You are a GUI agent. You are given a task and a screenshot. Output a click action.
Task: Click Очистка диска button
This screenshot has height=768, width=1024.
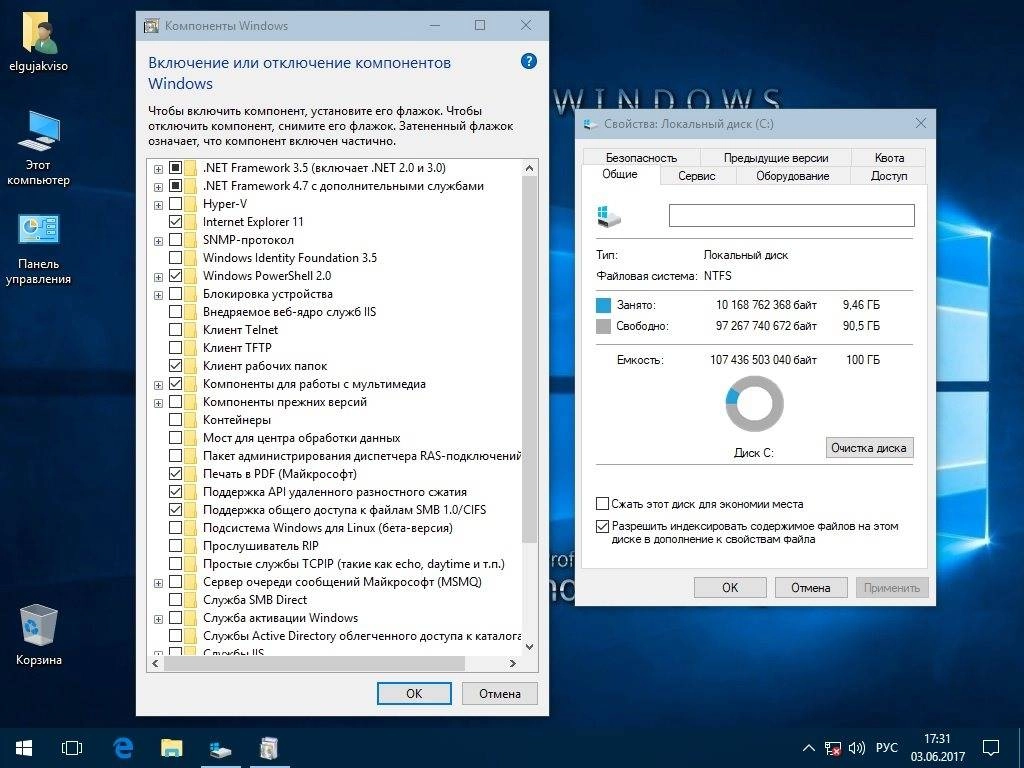click(869, 448)
